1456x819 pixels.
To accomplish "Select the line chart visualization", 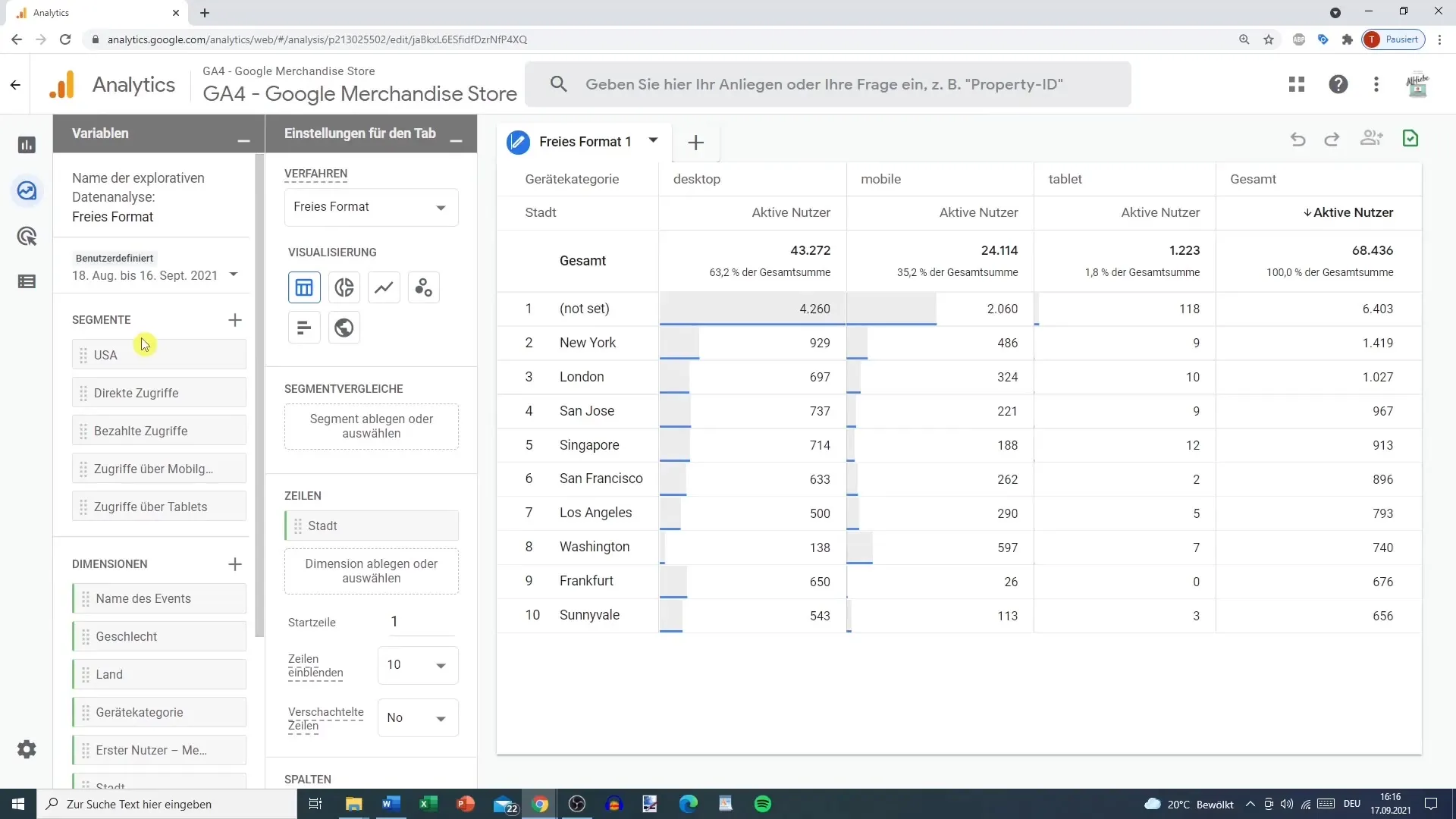I will (x=384, y=287).
